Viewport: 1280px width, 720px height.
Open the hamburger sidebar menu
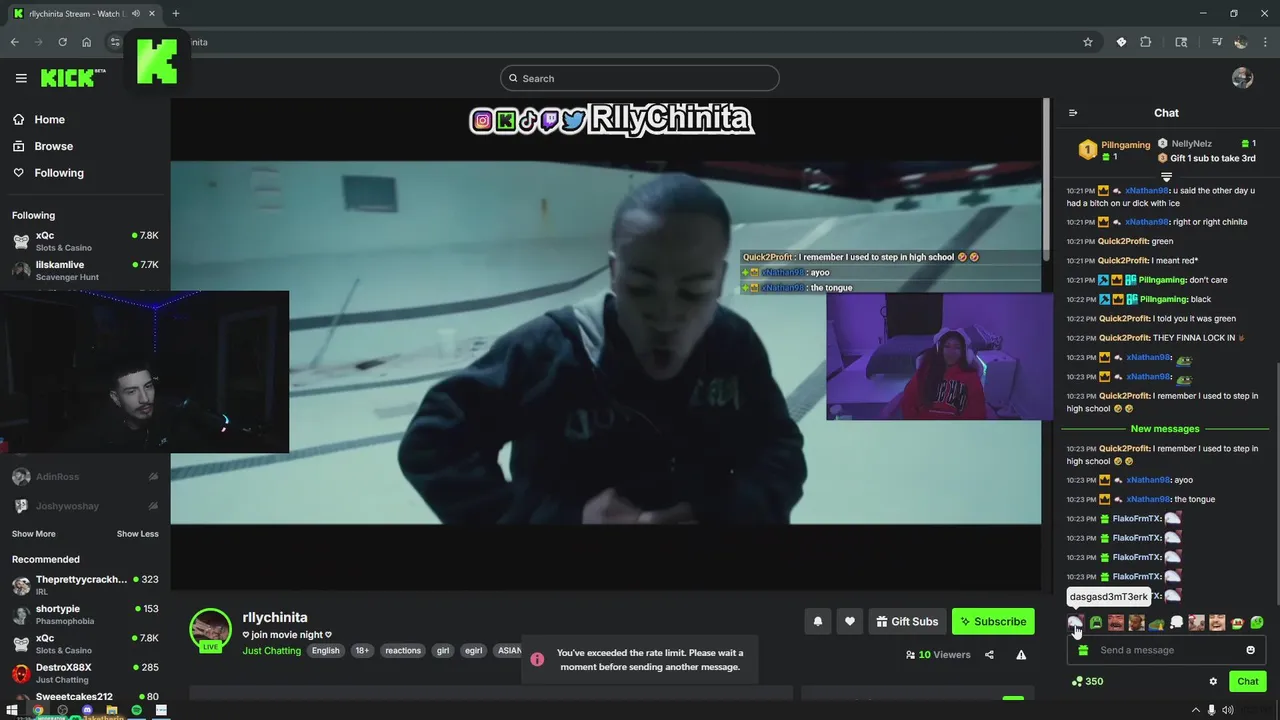point(21,78)
